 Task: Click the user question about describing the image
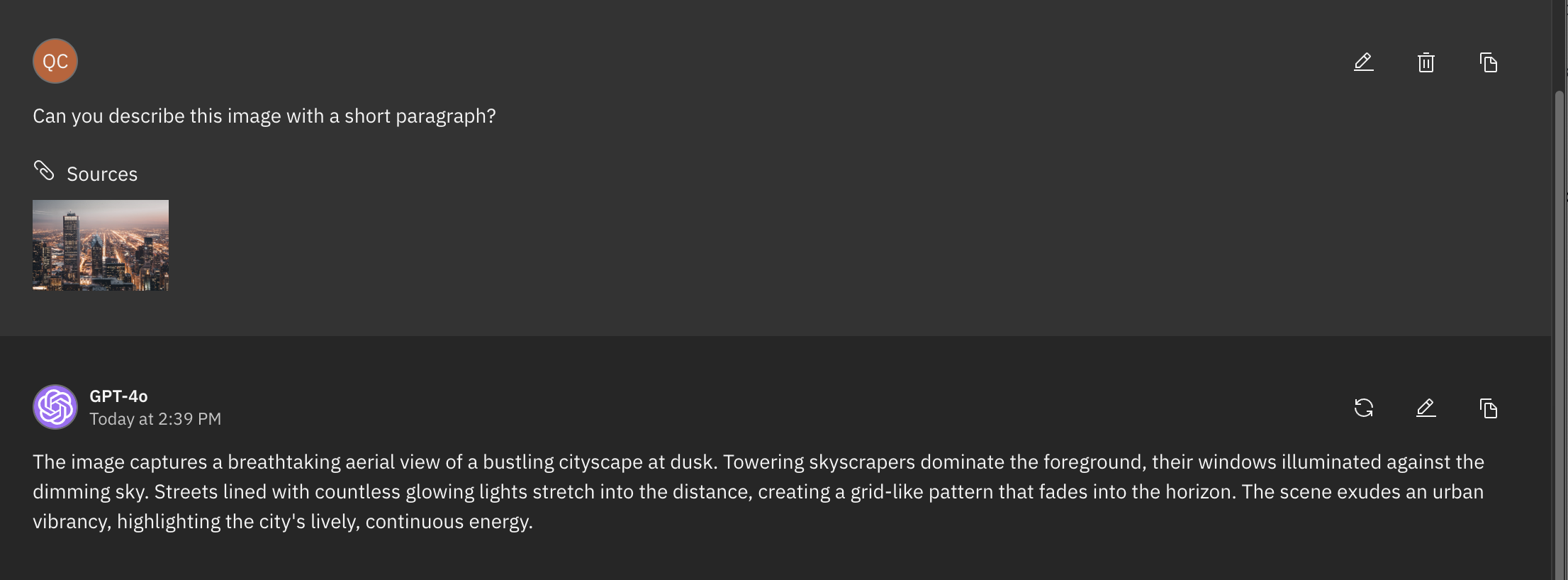click(x=264, y=116)
